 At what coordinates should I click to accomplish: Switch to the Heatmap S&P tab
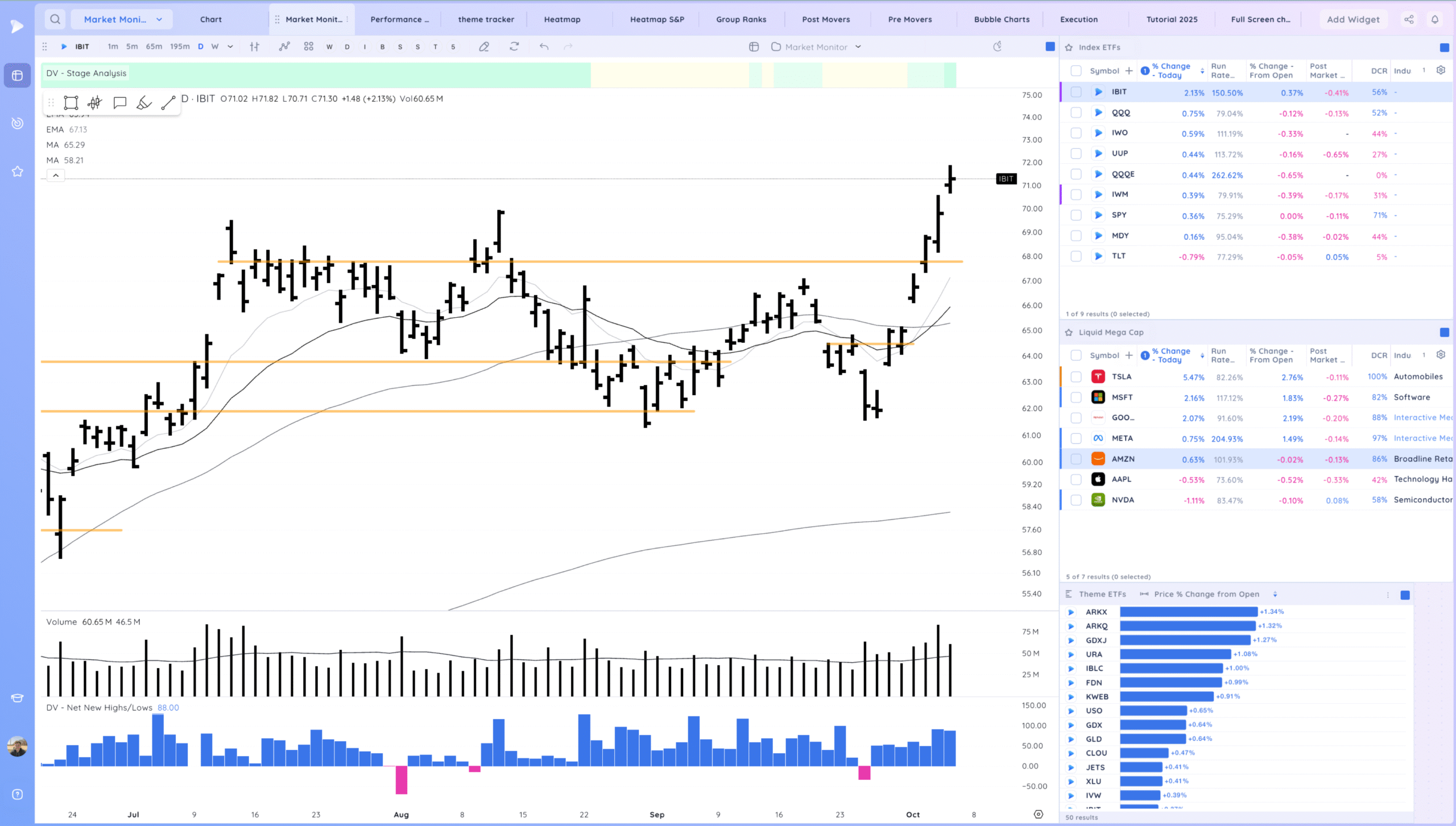pyautogui.click(x=657, y=19)
